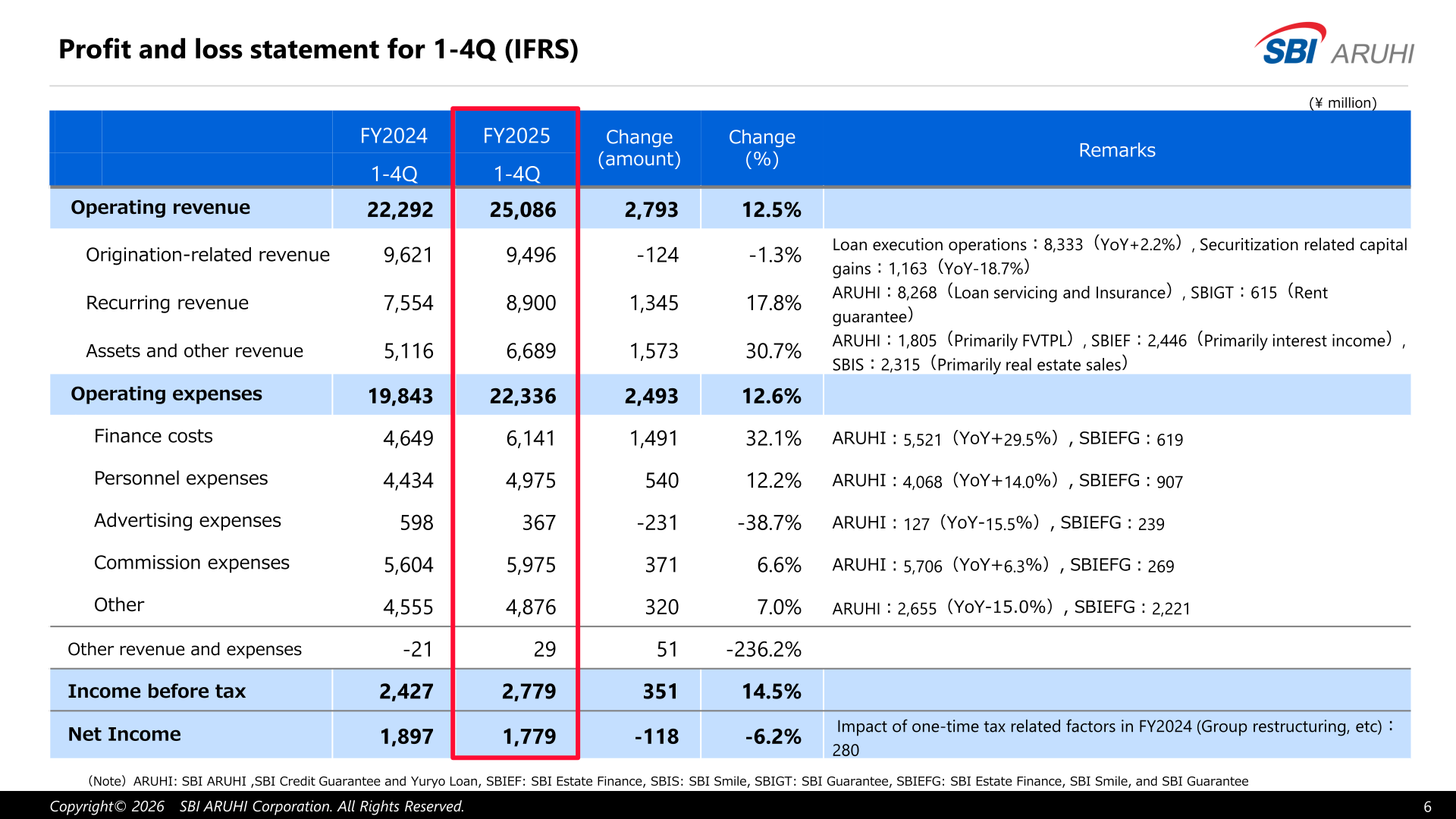Viewport: 1456px width, 819px height.
Task: Click the '(¥ million)' unit note
Action: [1342, 103]
